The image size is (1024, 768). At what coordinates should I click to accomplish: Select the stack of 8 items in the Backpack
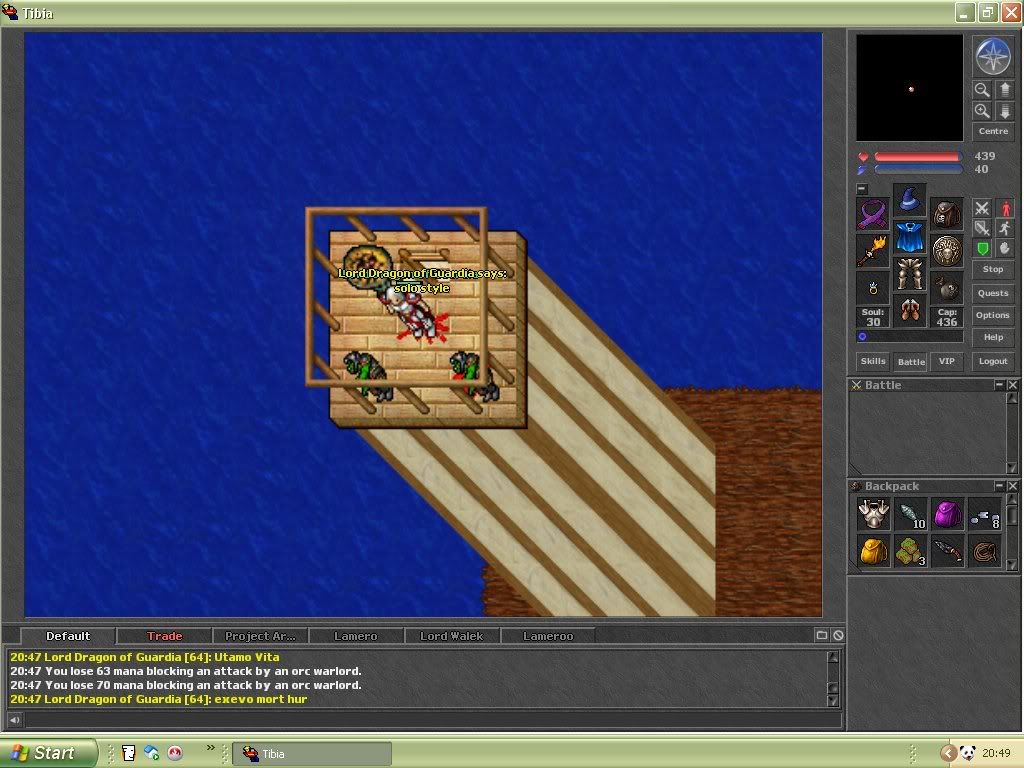click(984, 514)
